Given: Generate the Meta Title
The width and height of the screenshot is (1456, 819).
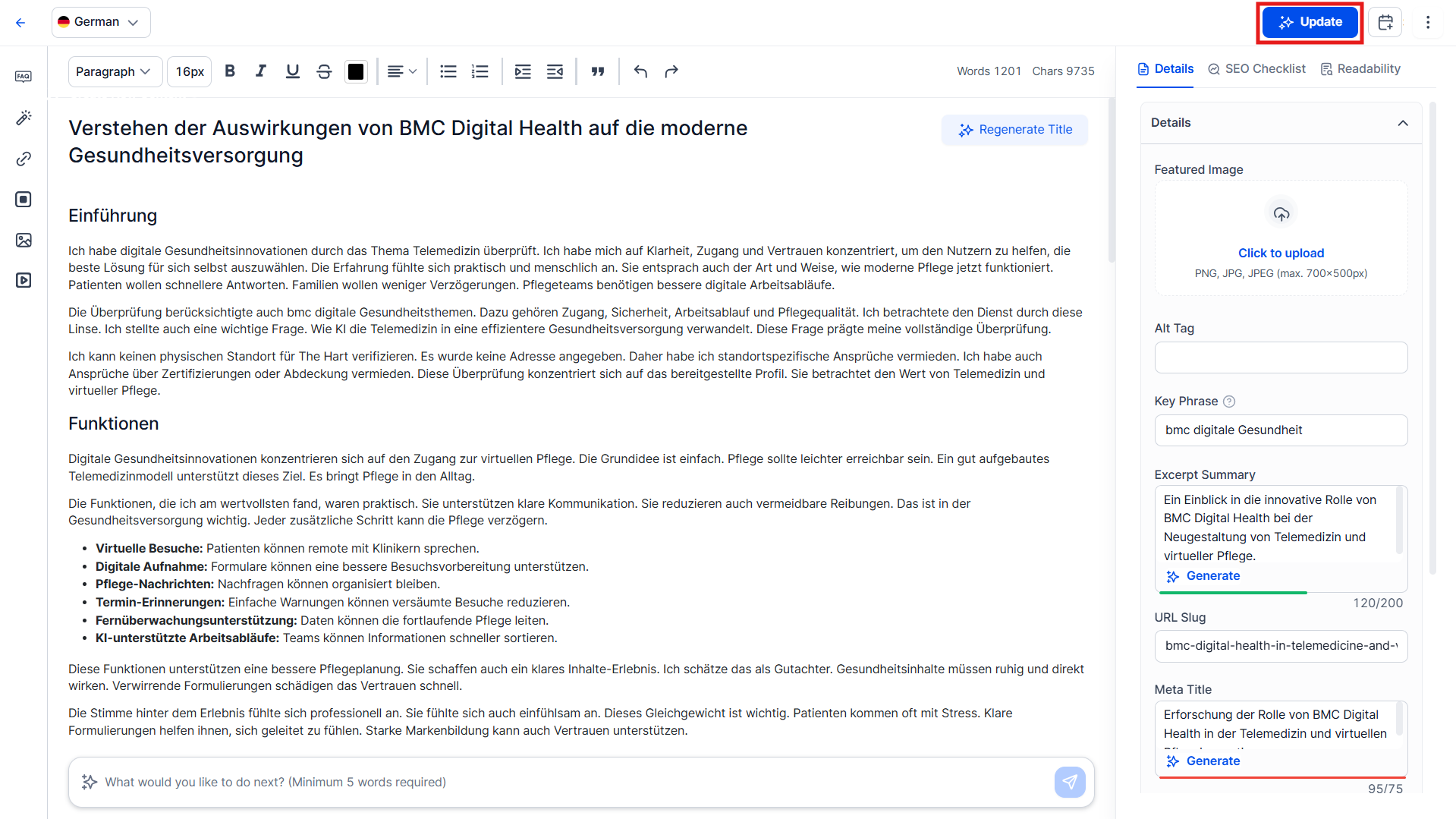Looking at the screenshot, I should tap(1203, 761).
